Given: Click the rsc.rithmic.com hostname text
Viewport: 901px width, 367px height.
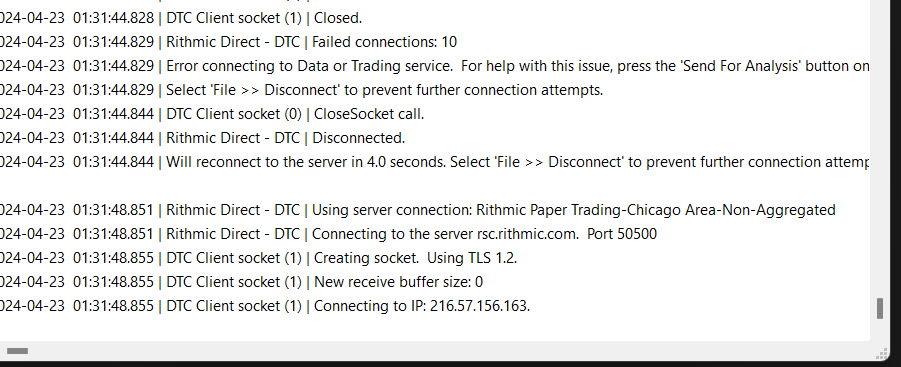Looking at the screenshot, I should coord(527,234).
